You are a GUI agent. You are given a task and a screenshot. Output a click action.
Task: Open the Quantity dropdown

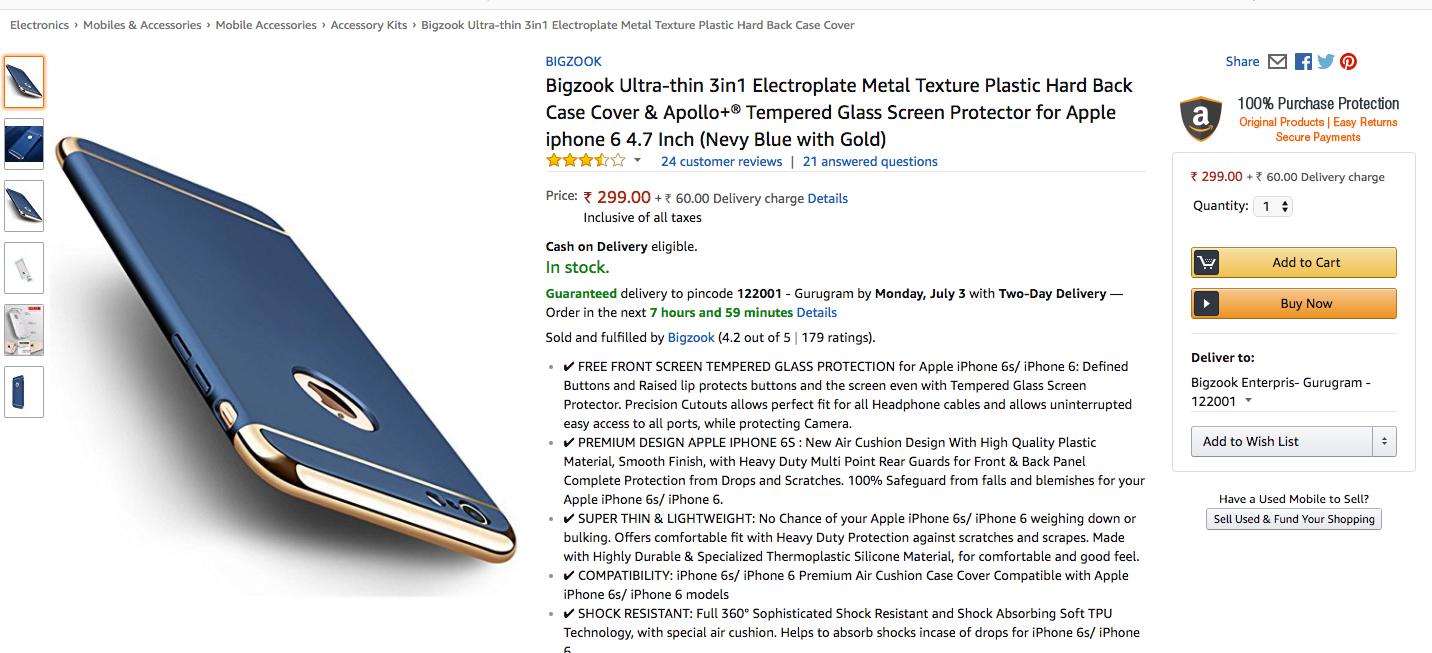[x=1273, y=207]
